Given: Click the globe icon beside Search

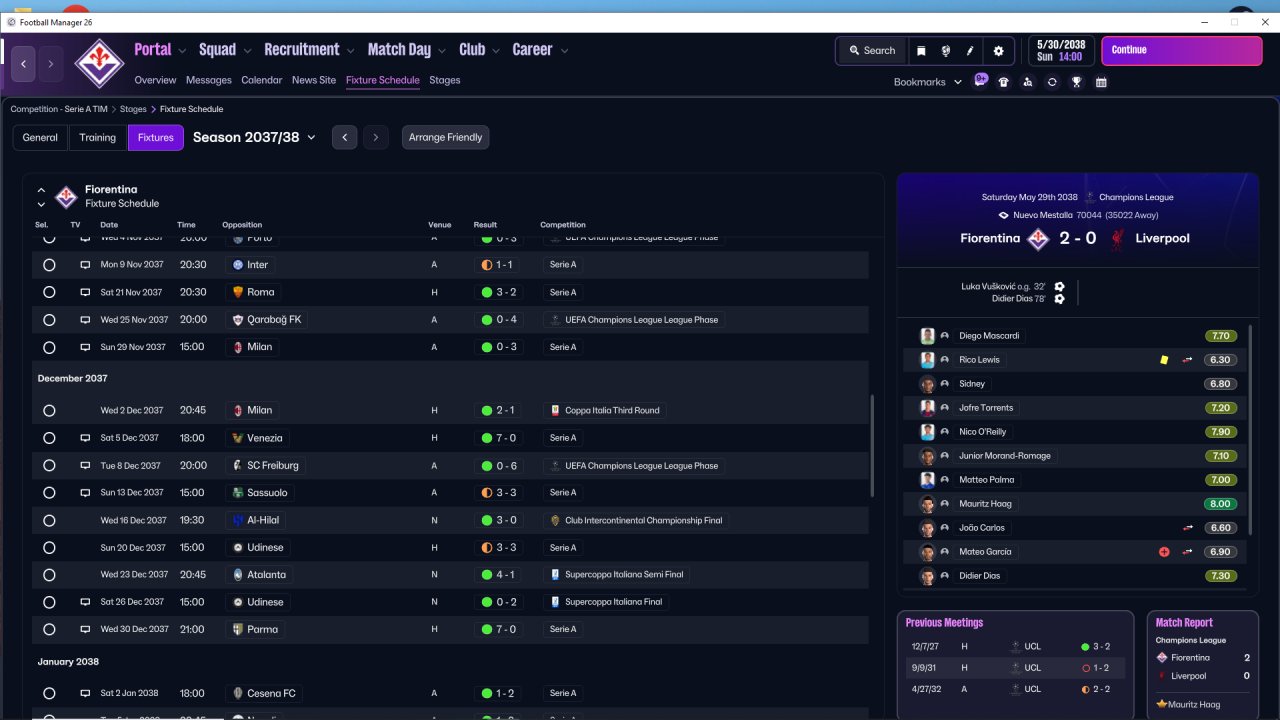Looking at the screenshot, I should click(x=946, y=51).
